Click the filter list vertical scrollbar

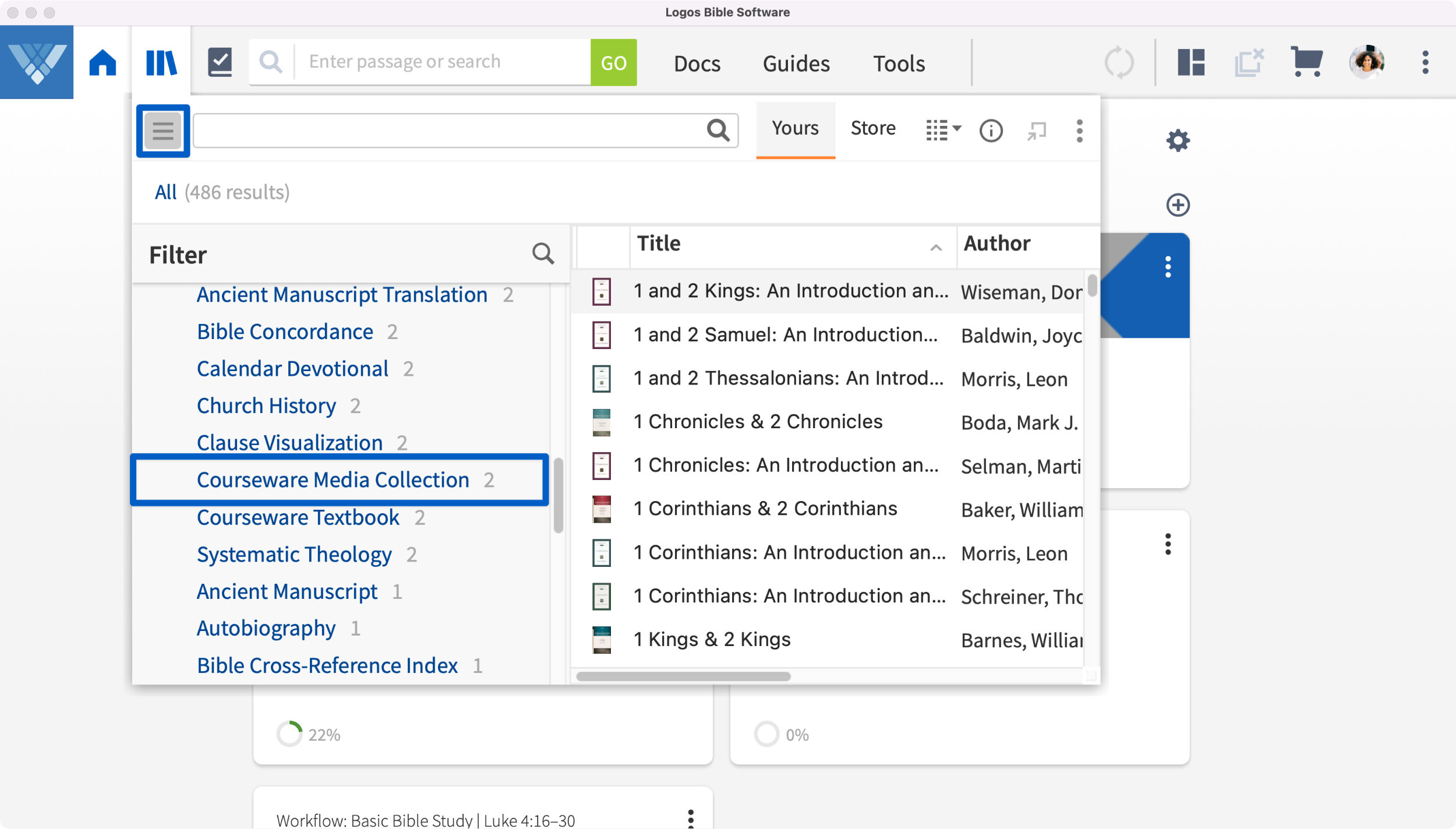coord(558,495)
